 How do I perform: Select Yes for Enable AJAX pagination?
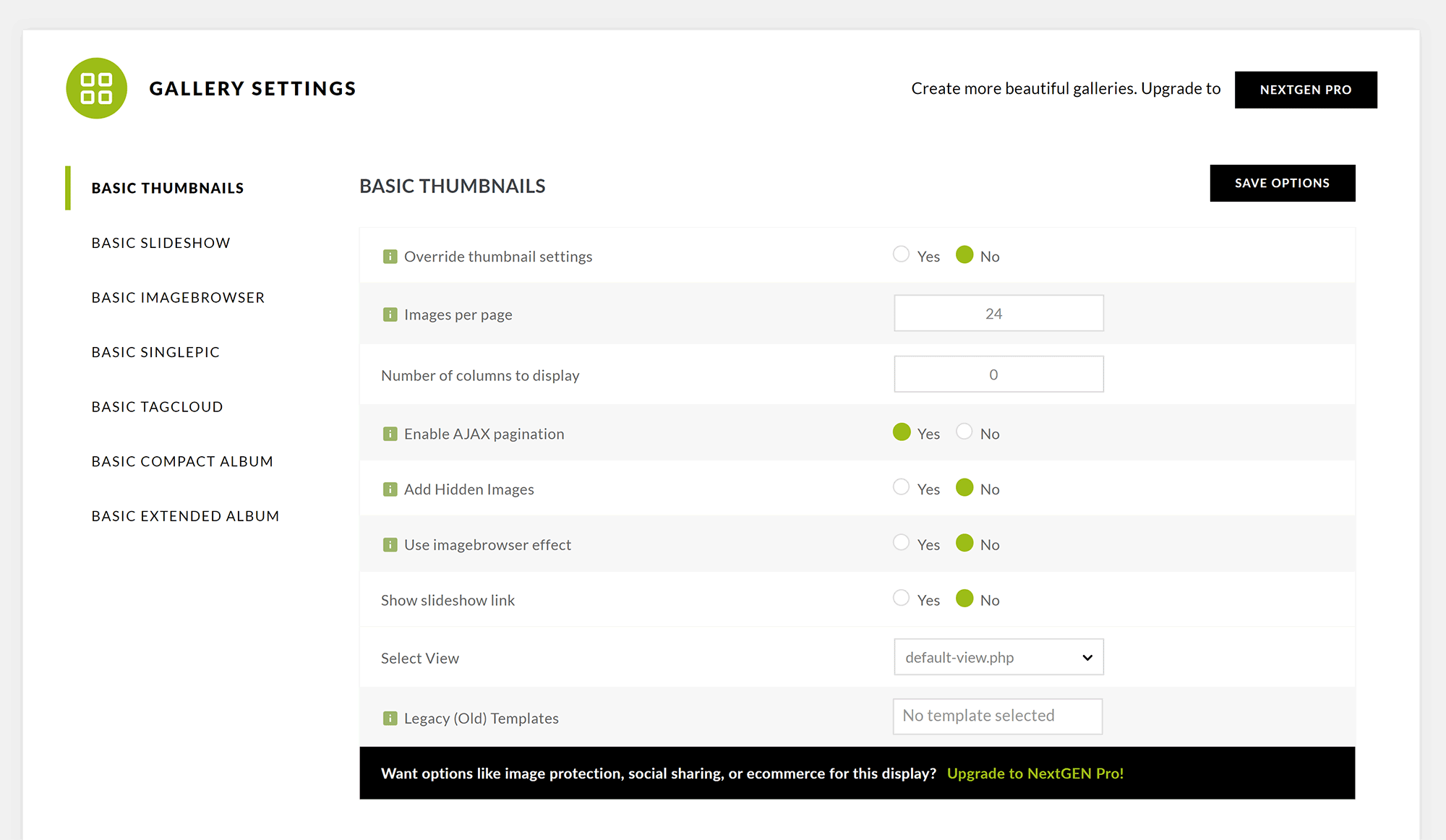(902, 432)
